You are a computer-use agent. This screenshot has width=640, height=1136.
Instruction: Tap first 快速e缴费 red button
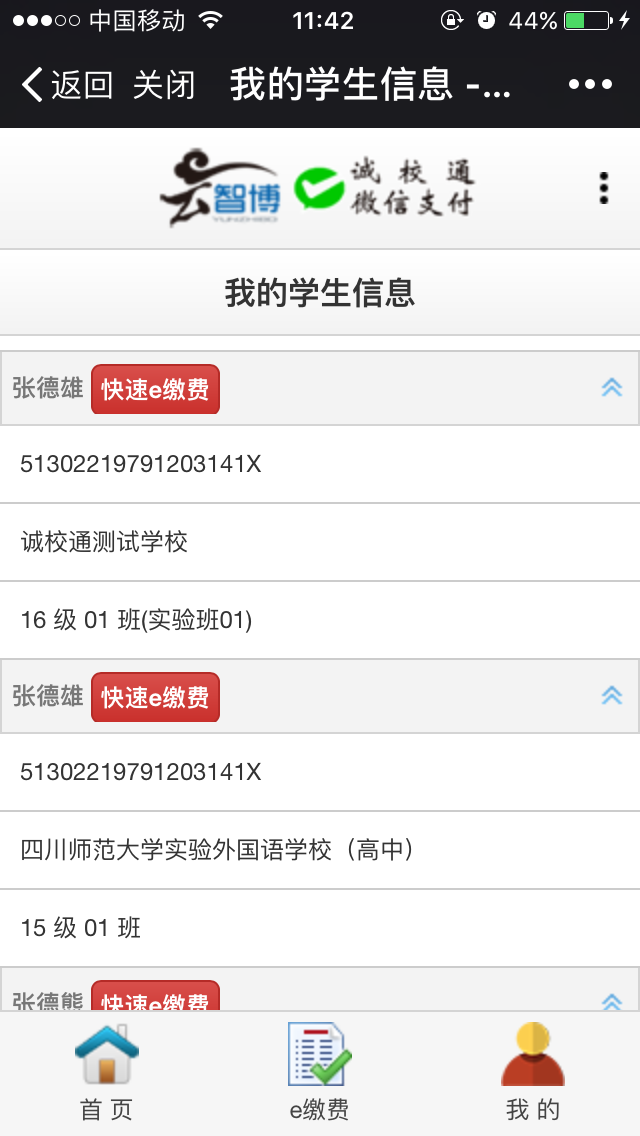pos(155,389)
